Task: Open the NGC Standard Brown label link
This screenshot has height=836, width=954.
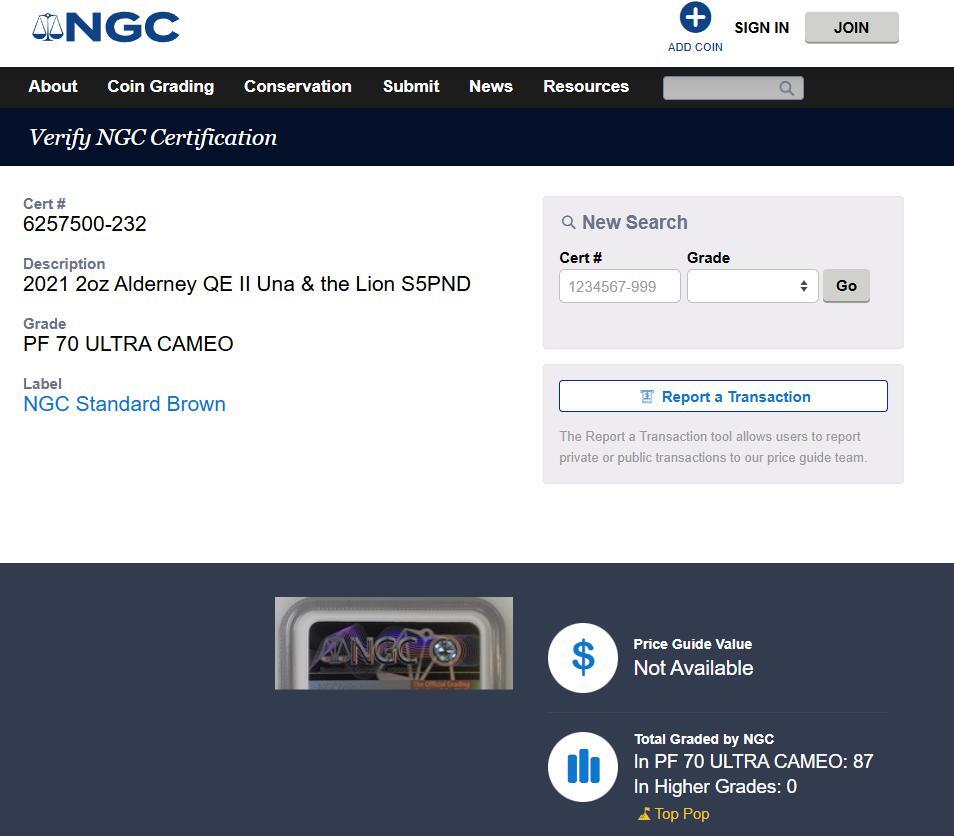Action: point(124,404)
